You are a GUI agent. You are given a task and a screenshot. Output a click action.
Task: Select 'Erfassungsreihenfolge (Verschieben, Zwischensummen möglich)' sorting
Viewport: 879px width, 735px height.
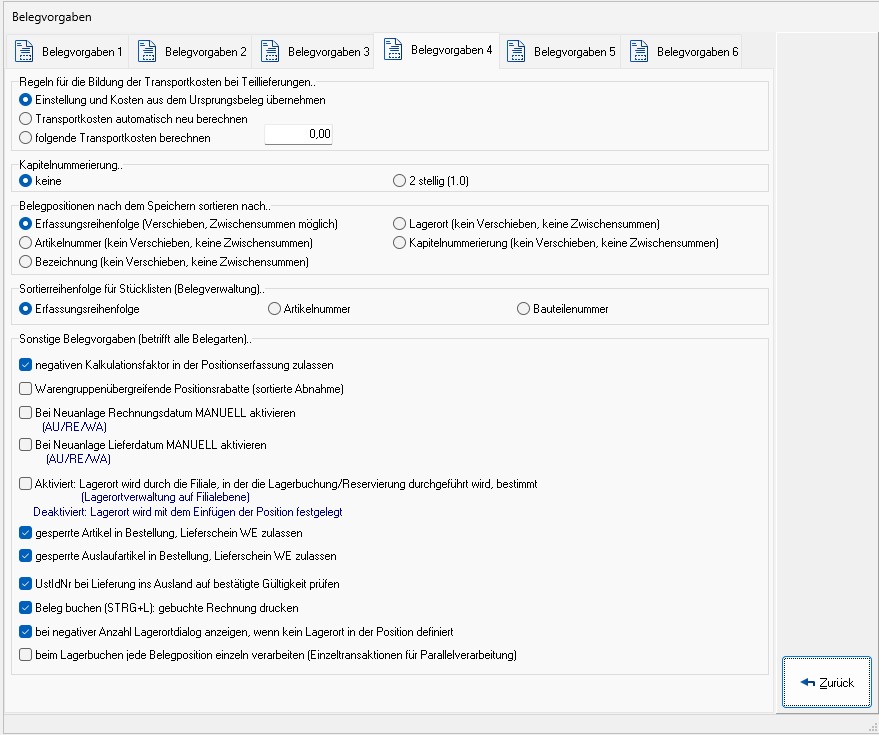point(178,224)
